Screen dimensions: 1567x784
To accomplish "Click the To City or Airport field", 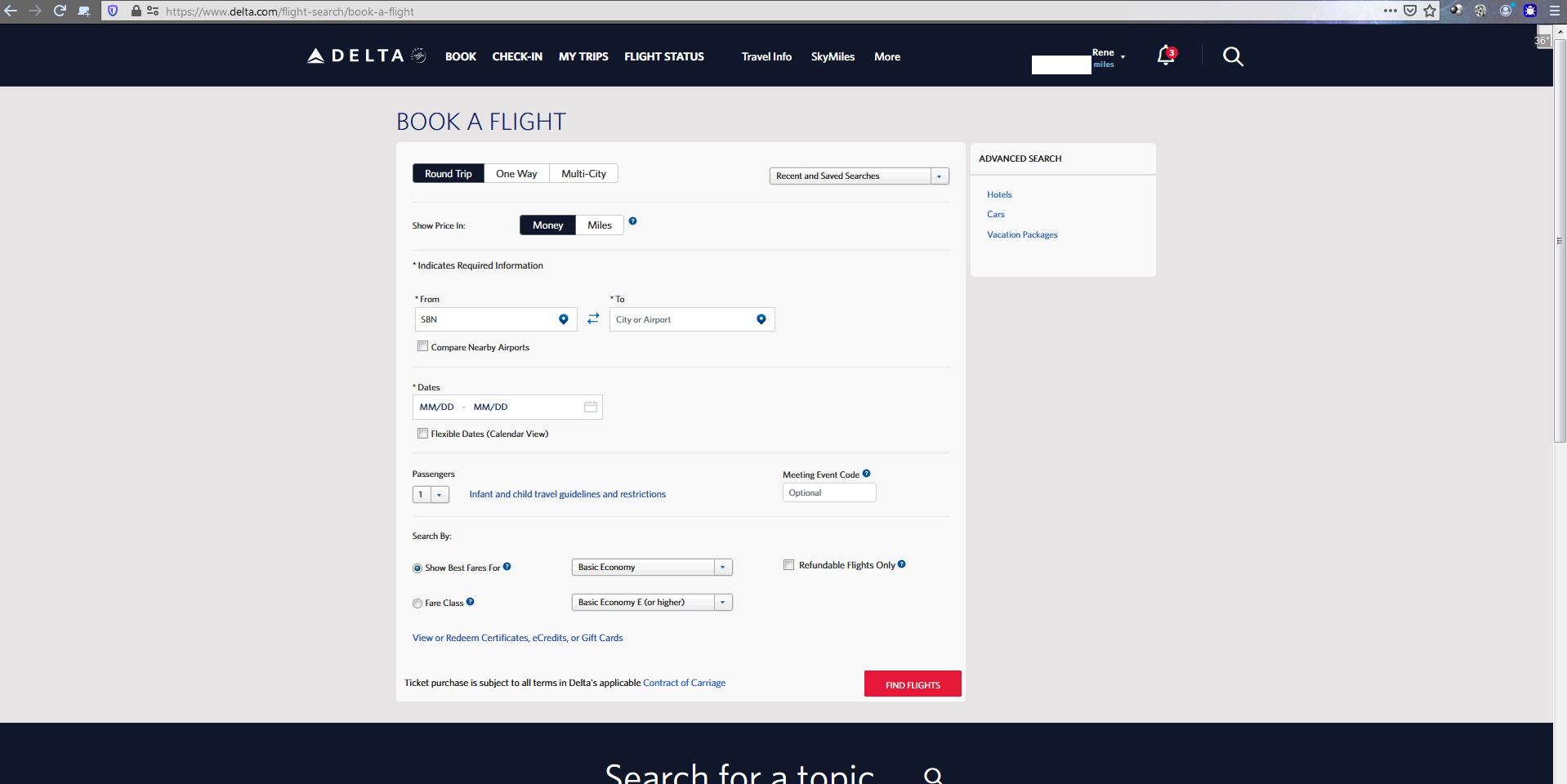I will (x=692, y=319).
